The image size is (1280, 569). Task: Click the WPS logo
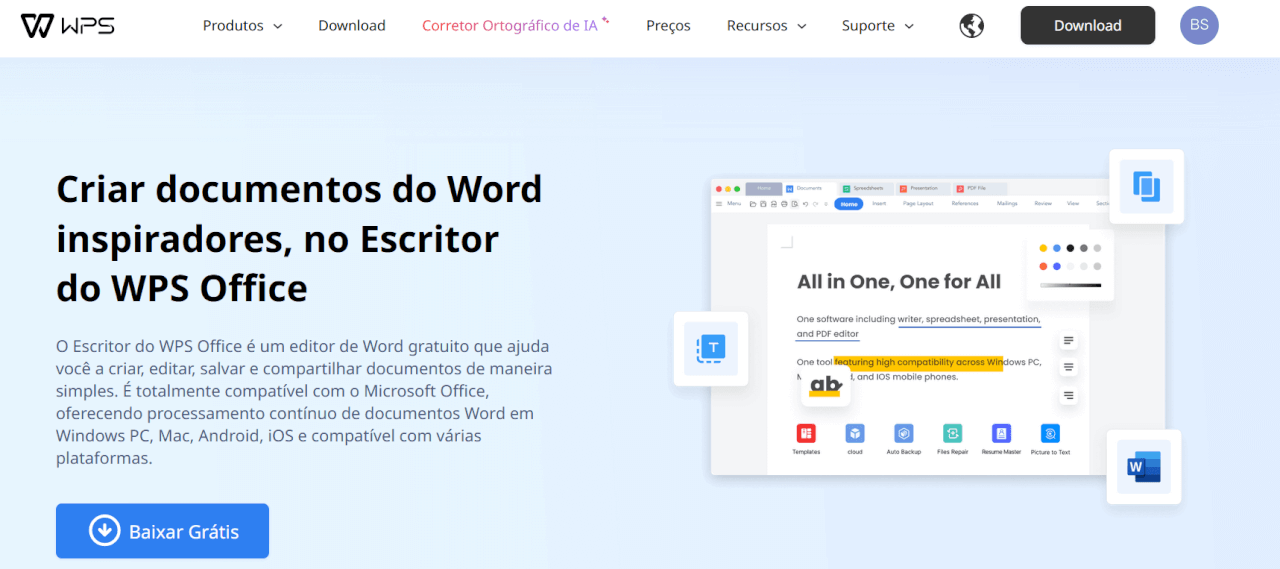[68, 26]
